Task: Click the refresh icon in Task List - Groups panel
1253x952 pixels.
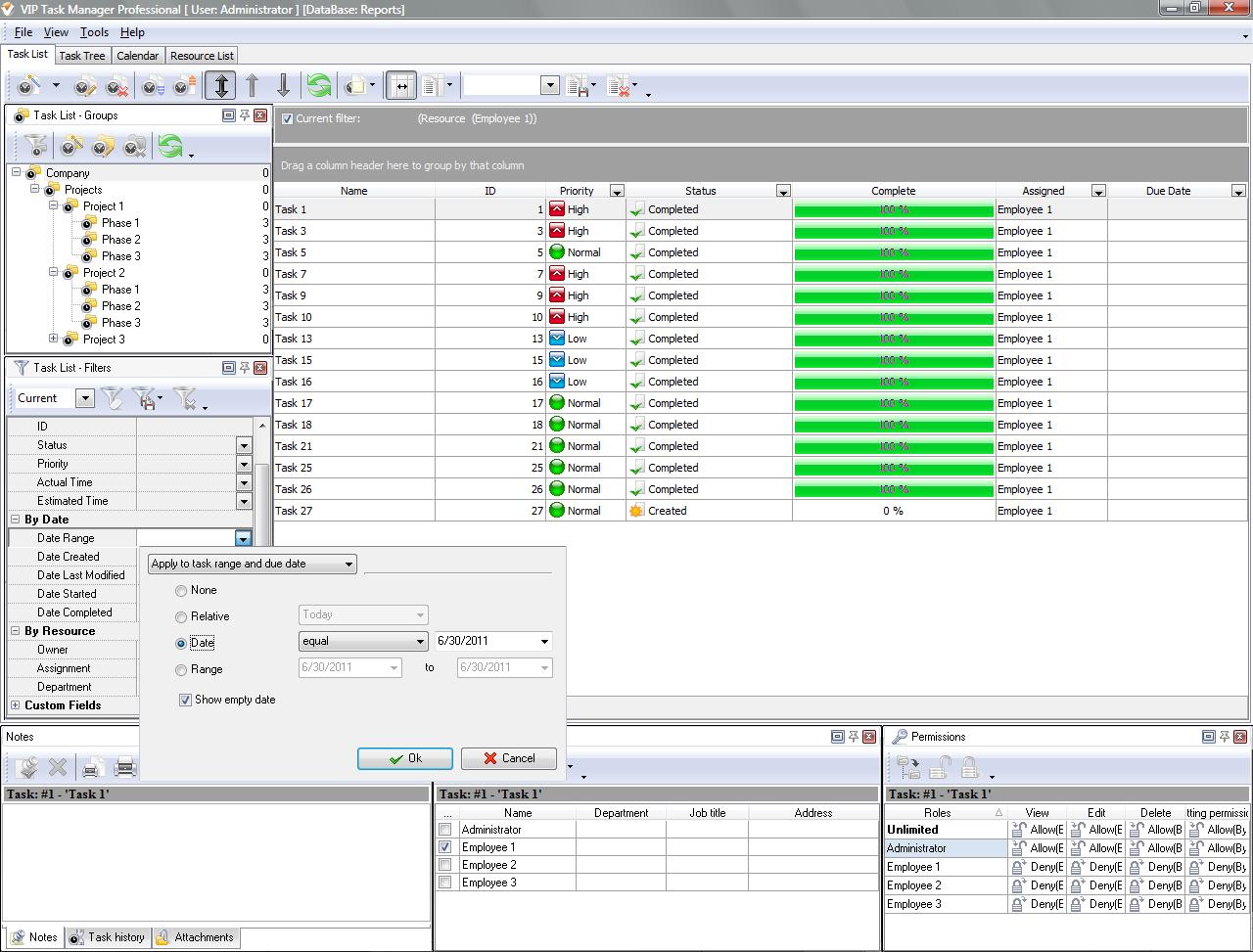Action: 170,147
